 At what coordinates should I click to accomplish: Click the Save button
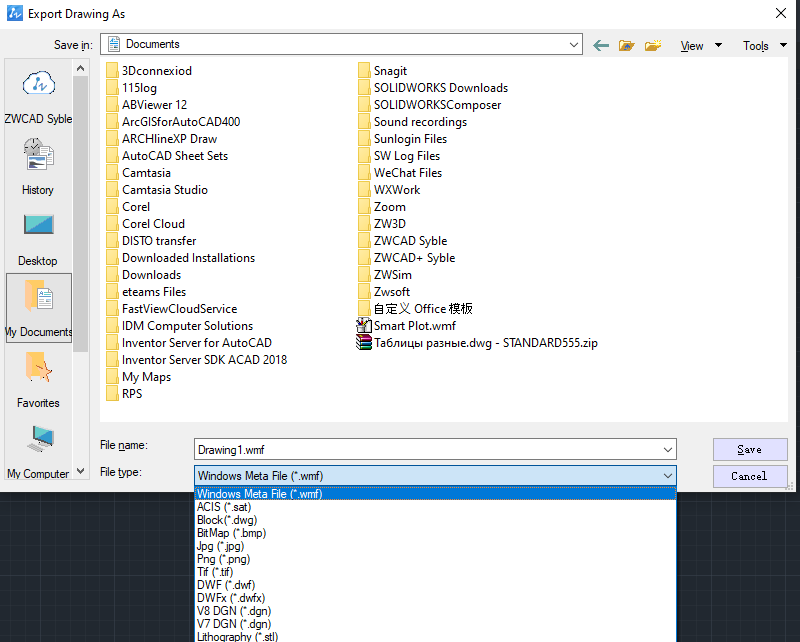(x=750, y=450)
